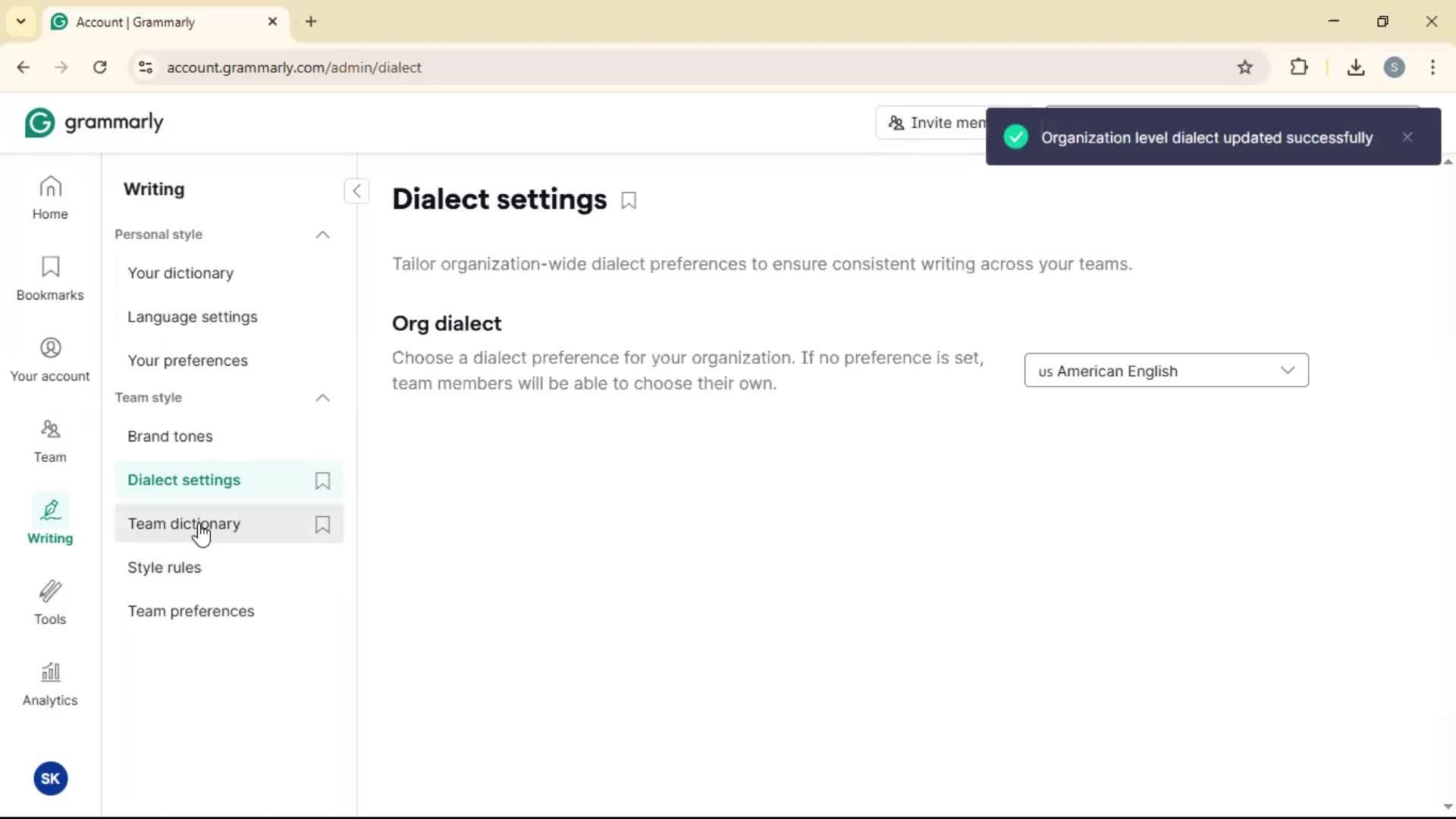Collapse the Writing side panel arrow
This screenshot has height=819, width=1456.
[356, 191]
